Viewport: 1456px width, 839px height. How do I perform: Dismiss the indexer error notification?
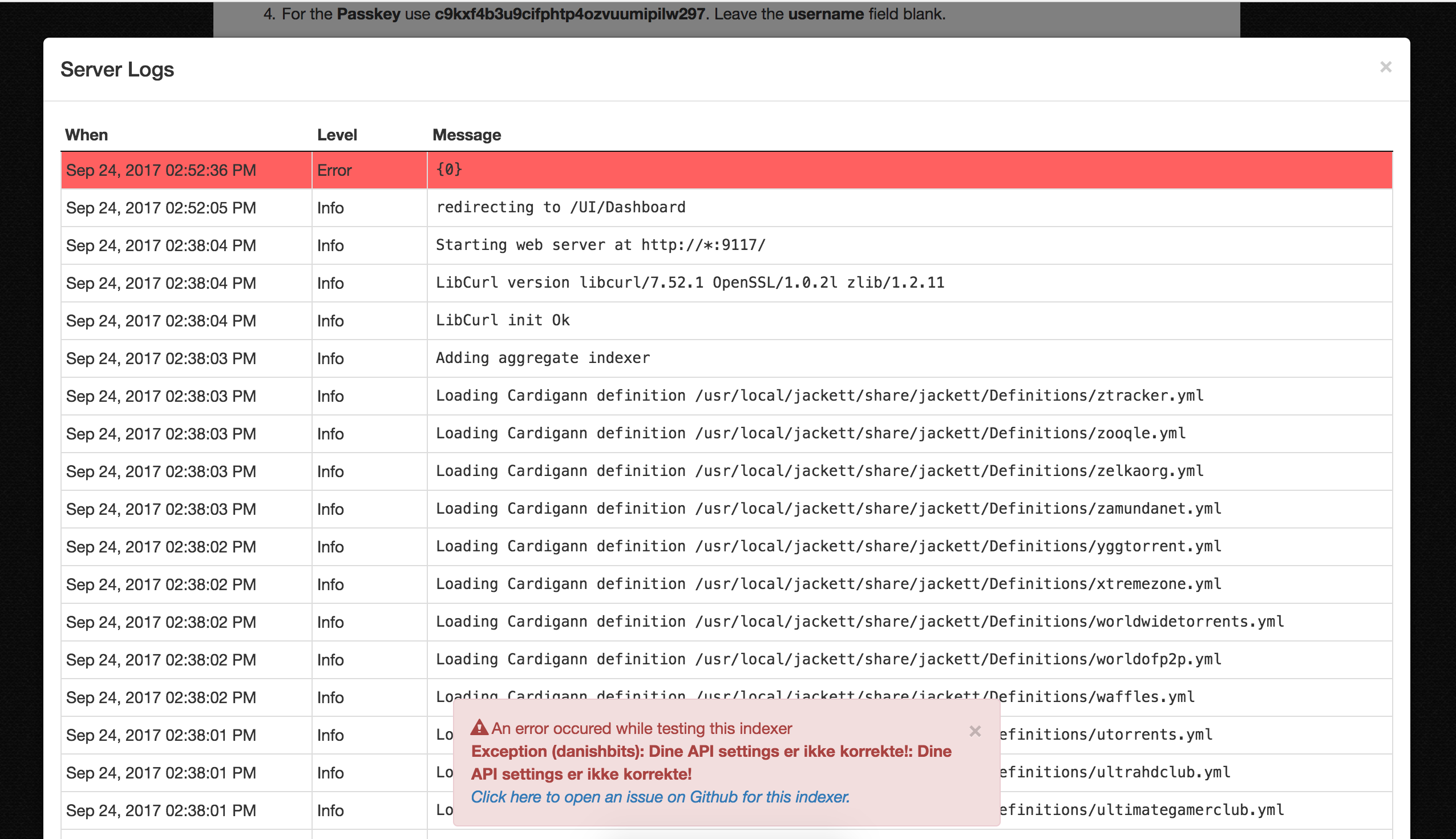coord(975,731)
